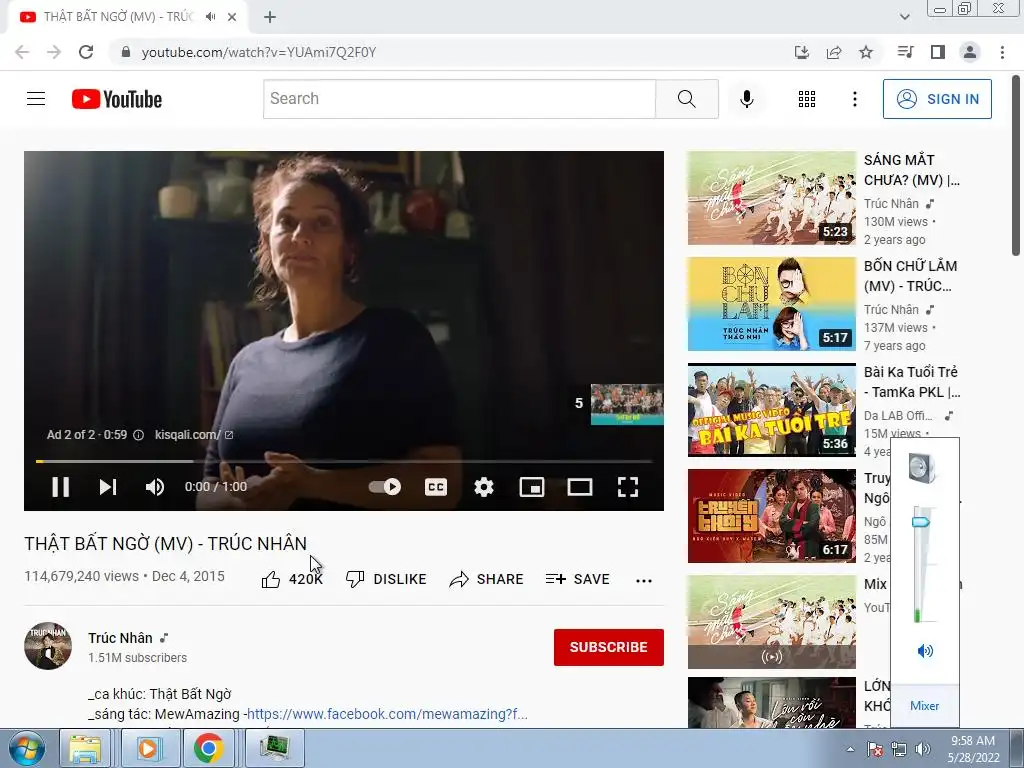Screen dimensions: 1024x768
Task: Open the MewAmazing Facebook link in description
Action: click(x=387, y=714)
